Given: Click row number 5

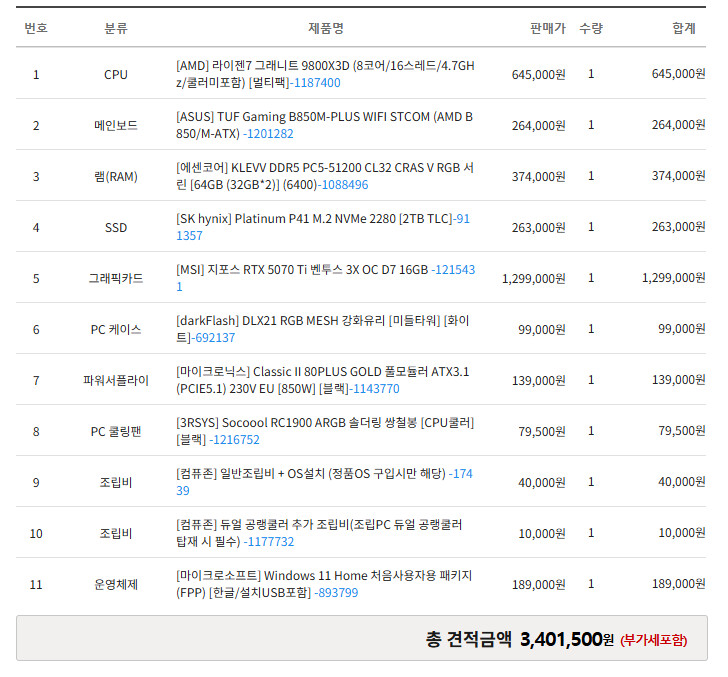Looking at the screenshot, I should 36,278.
